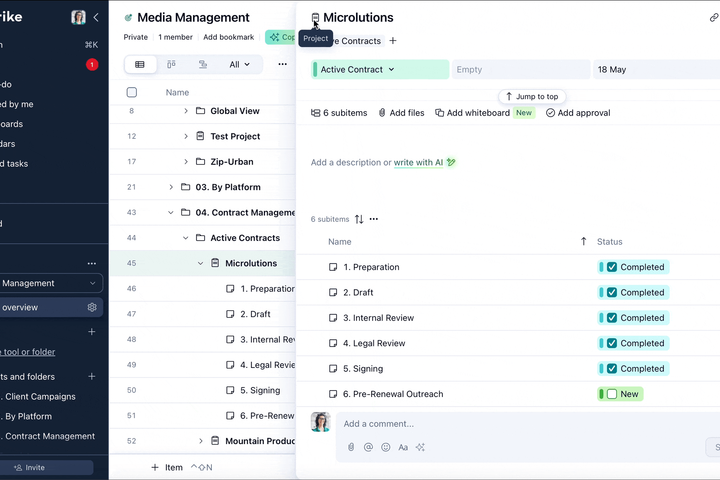The height and width of the screenshot is (480, 720).
Task: Collapse the Microlutions project row
Action: click(x=200, y=263)
